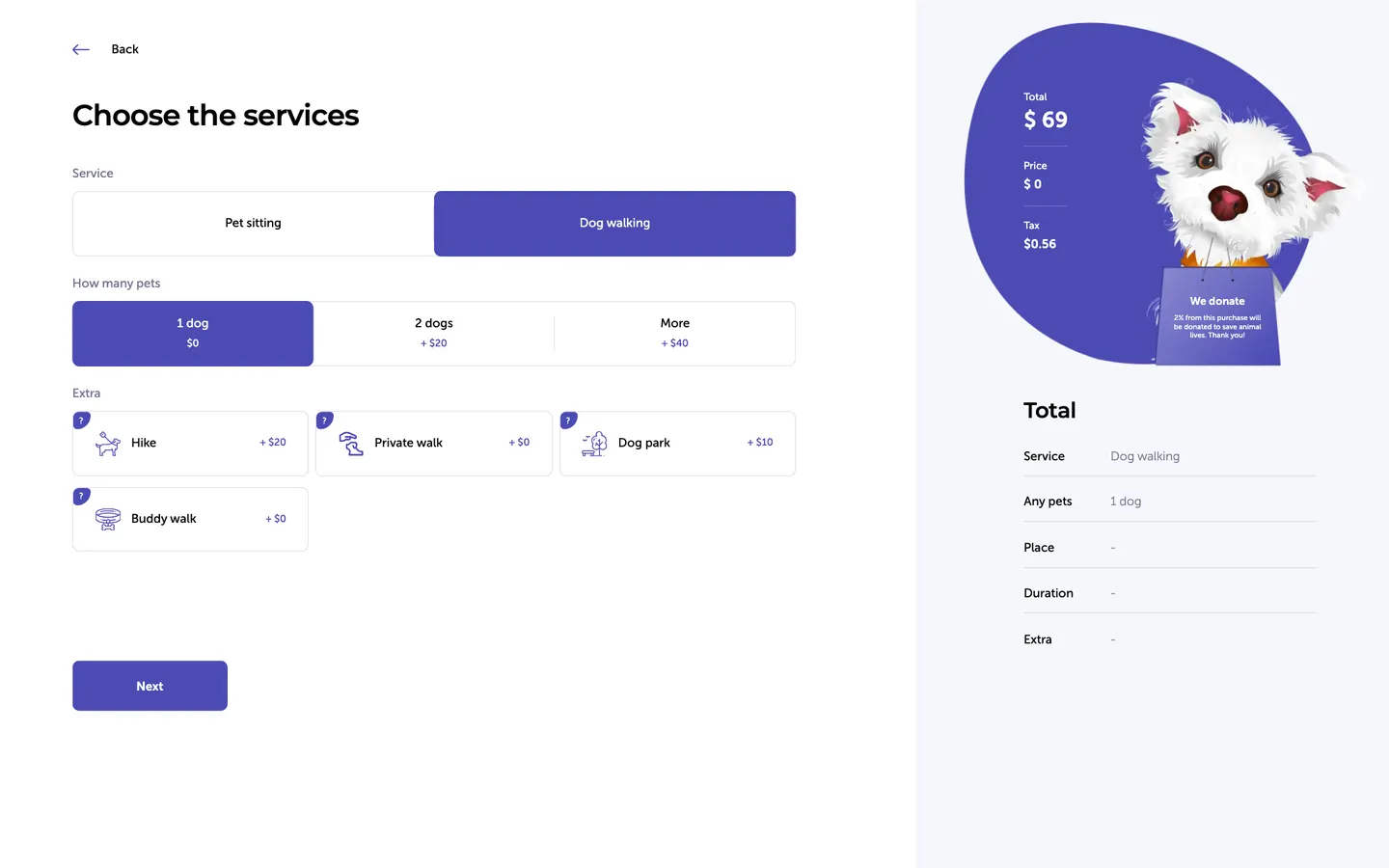Screen dimensions: 1389x868
Task: Open the Private walk help question-mark badge
Action: (x=325, y=420)
